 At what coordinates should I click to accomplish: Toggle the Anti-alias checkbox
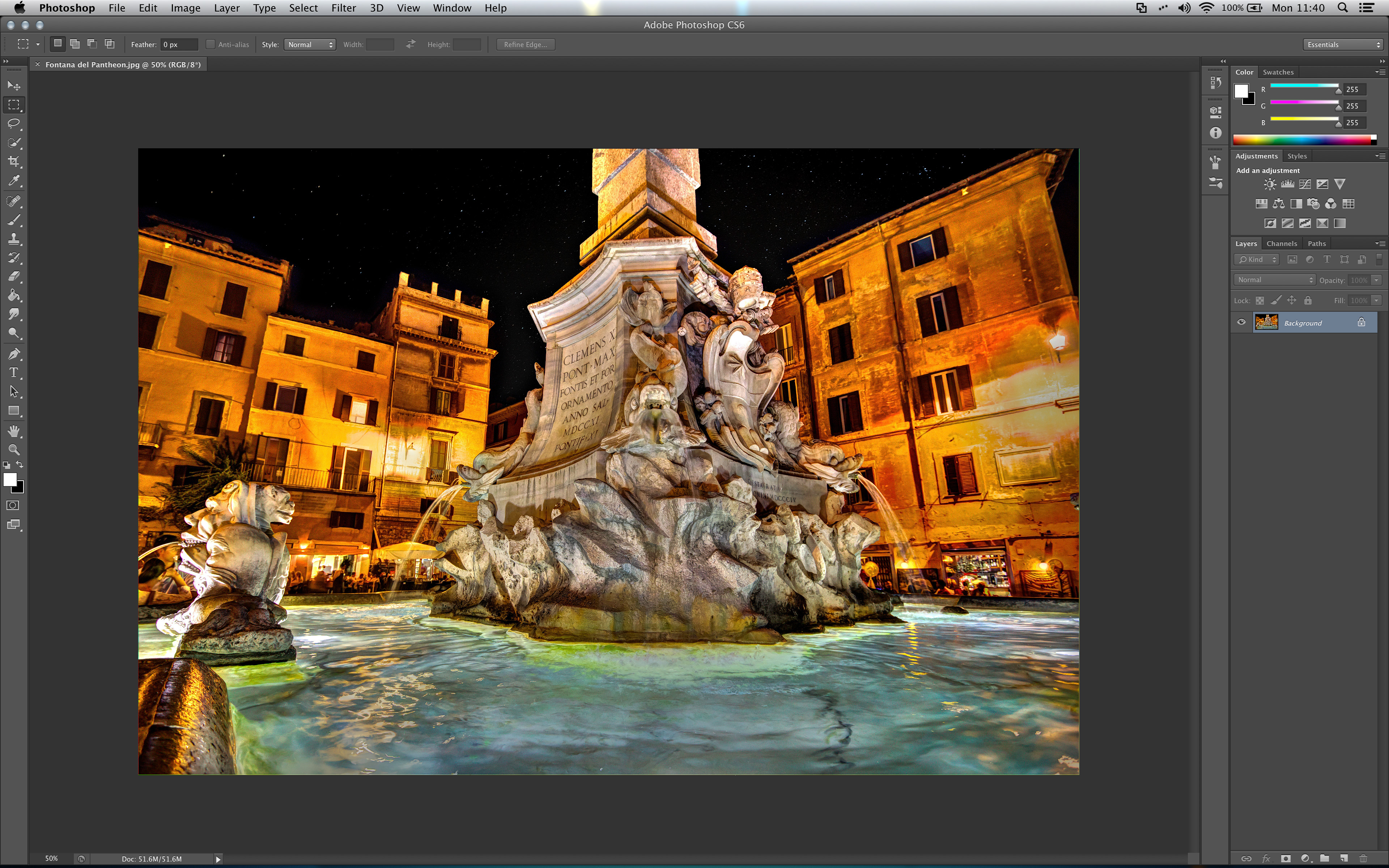(x=211, y=44)
